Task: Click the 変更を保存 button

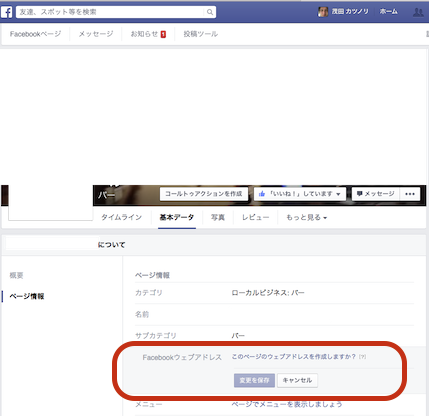Action: 254,380
